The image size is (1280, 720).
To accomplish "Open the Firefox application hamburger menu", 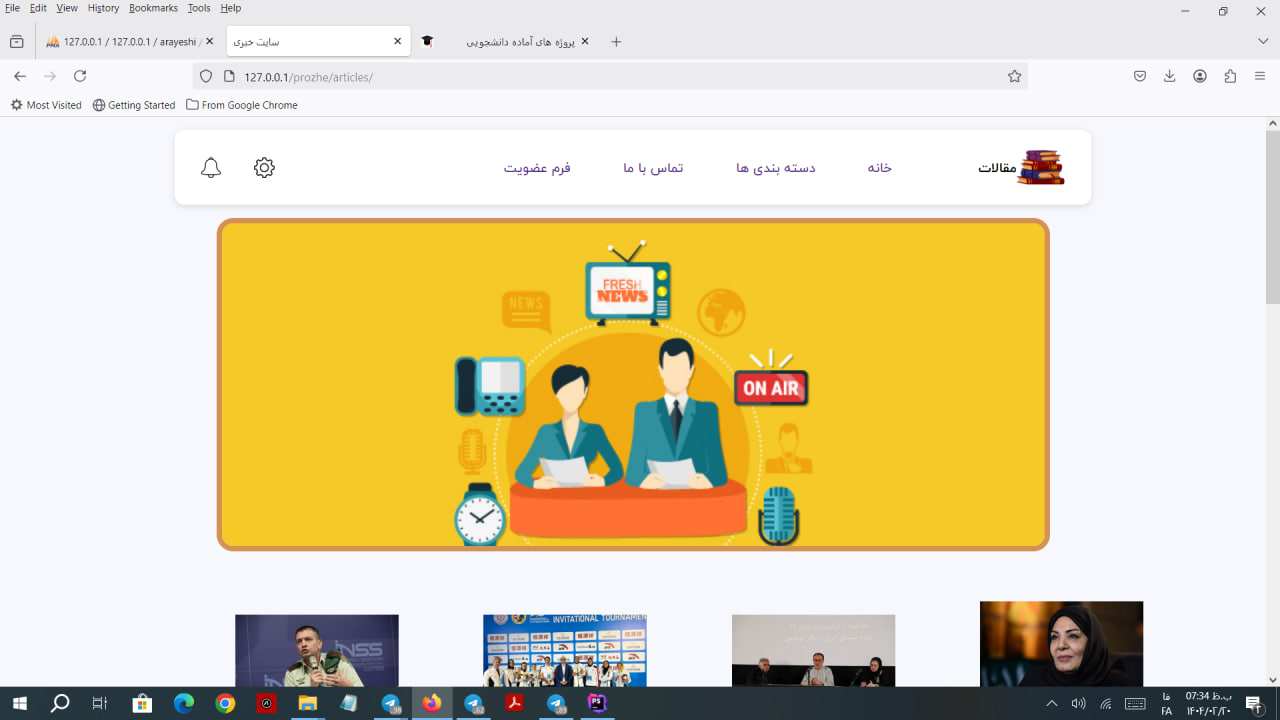I will (1260, 77).
